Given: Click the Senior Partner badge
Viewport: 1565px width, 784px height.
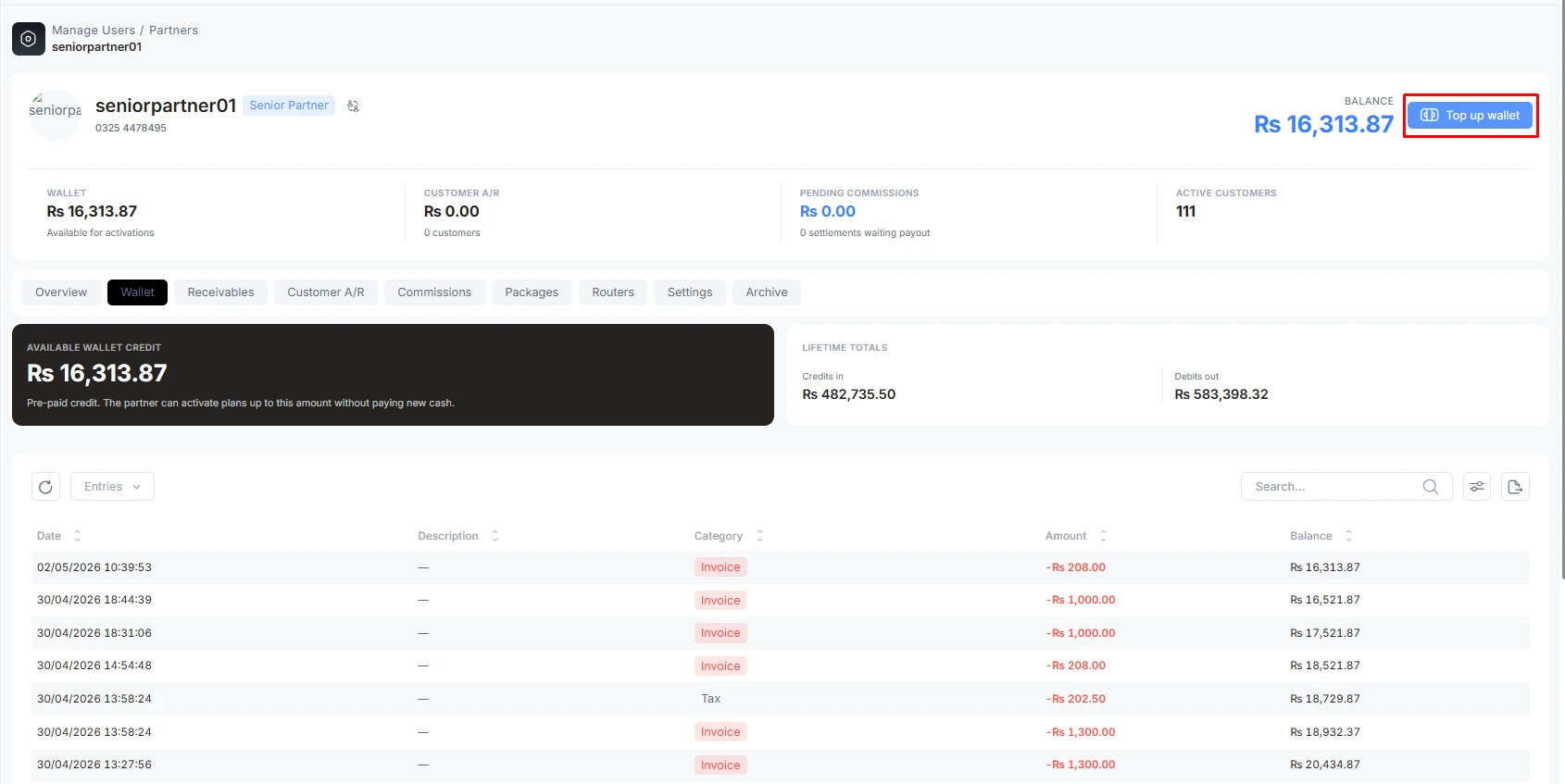Looking at the screenshot, I should [x=289, y=106].
